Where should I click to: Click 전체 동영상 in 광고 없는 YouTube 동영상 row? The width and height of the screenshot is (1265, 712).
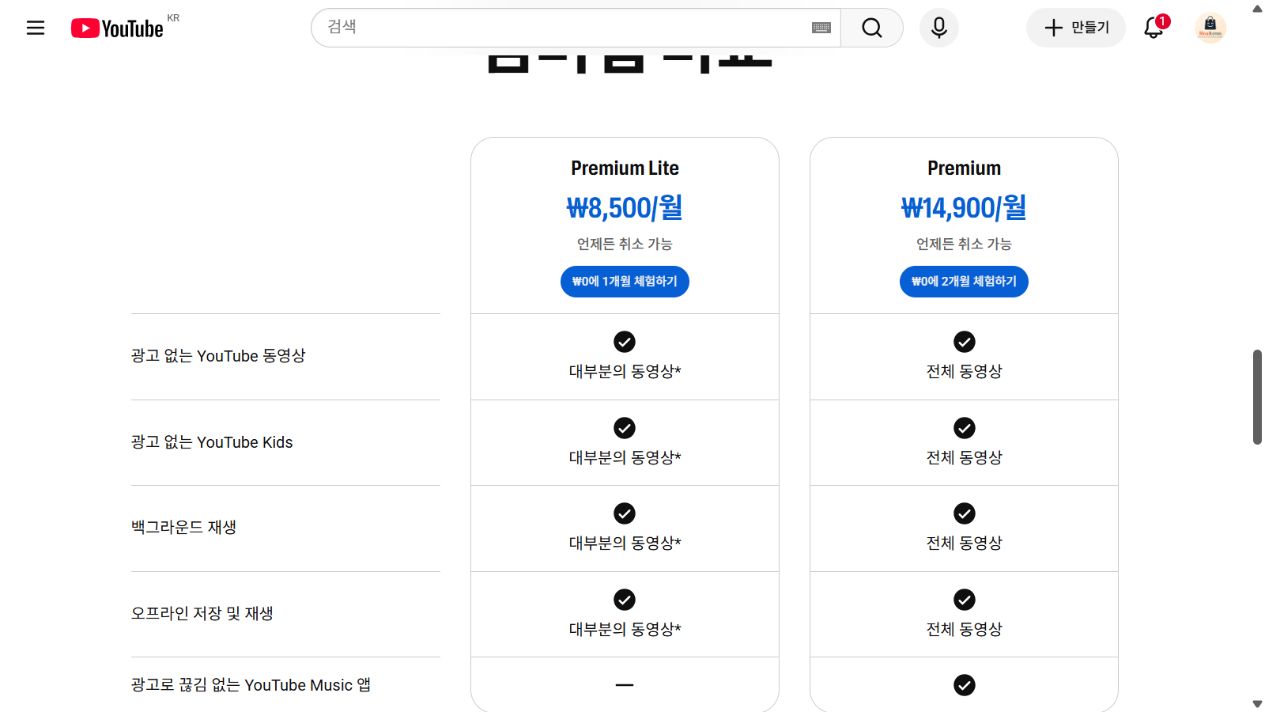pyautogui.click(x=964, y=372)
